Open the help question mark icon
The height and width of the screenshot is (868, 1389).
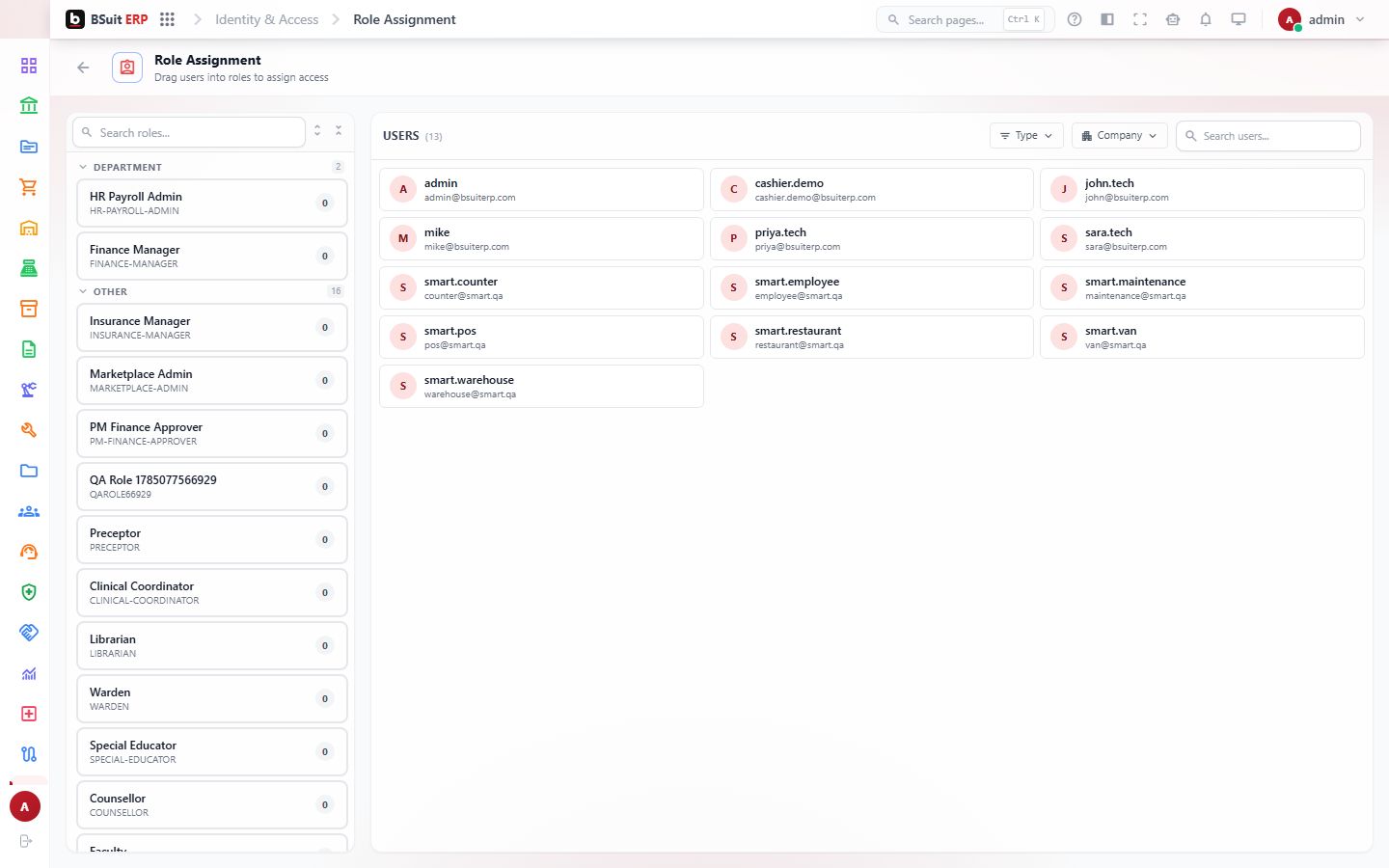point(1075,19)
